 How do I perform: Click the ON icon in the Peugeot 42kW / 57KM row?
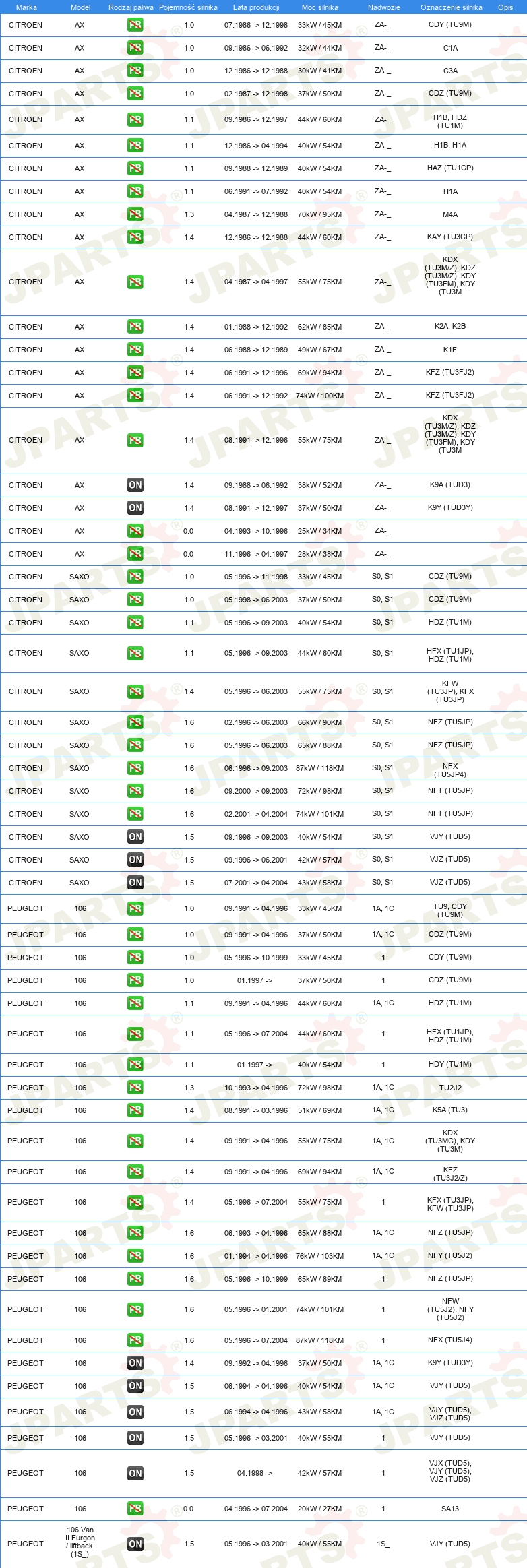pos(135,1473)
